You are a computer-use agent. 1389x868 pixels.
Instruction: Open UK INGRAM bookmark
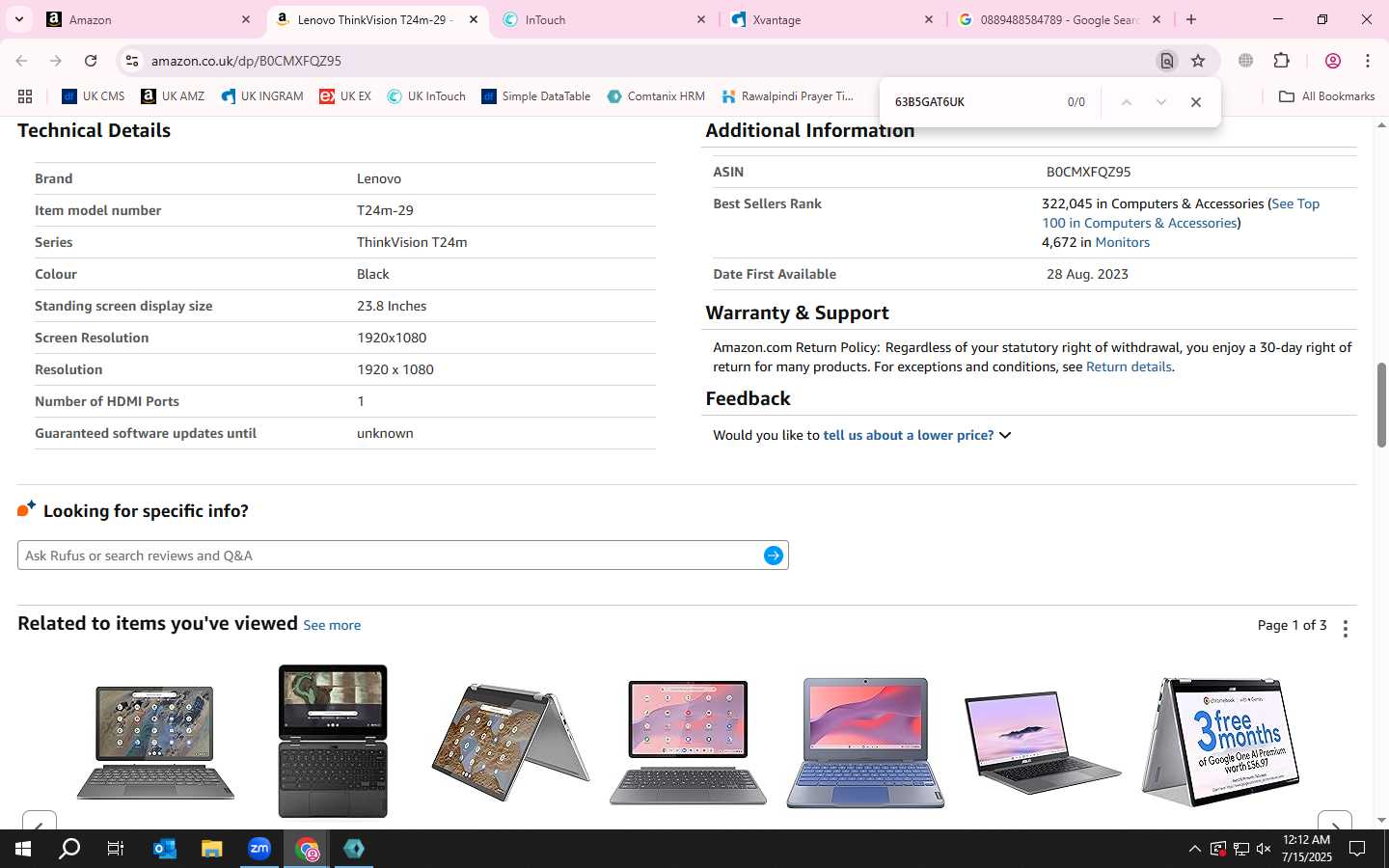[261, 96]
